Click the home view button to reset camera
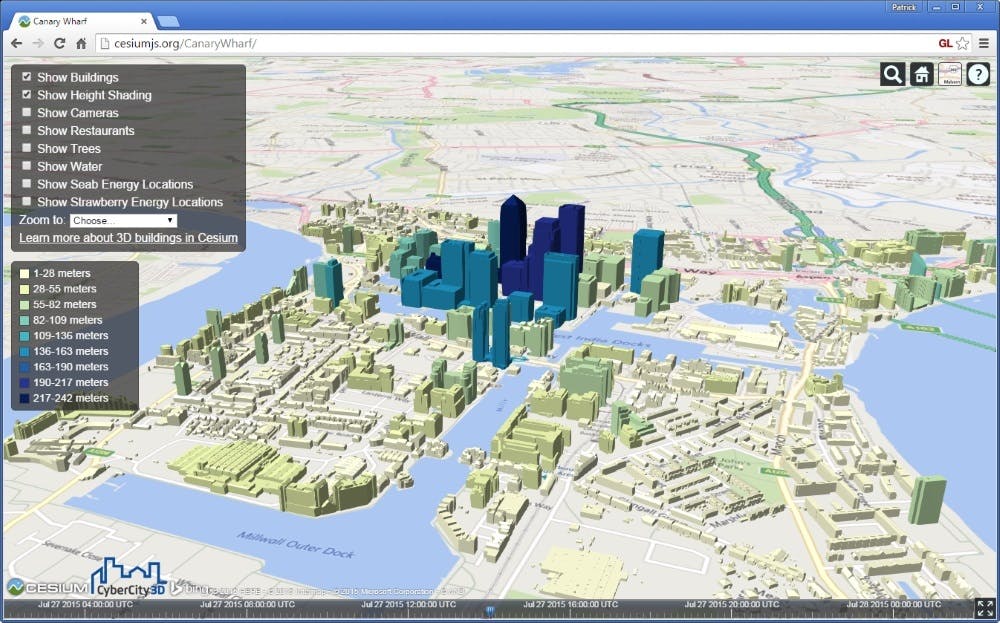 click(x=921, y=73)
